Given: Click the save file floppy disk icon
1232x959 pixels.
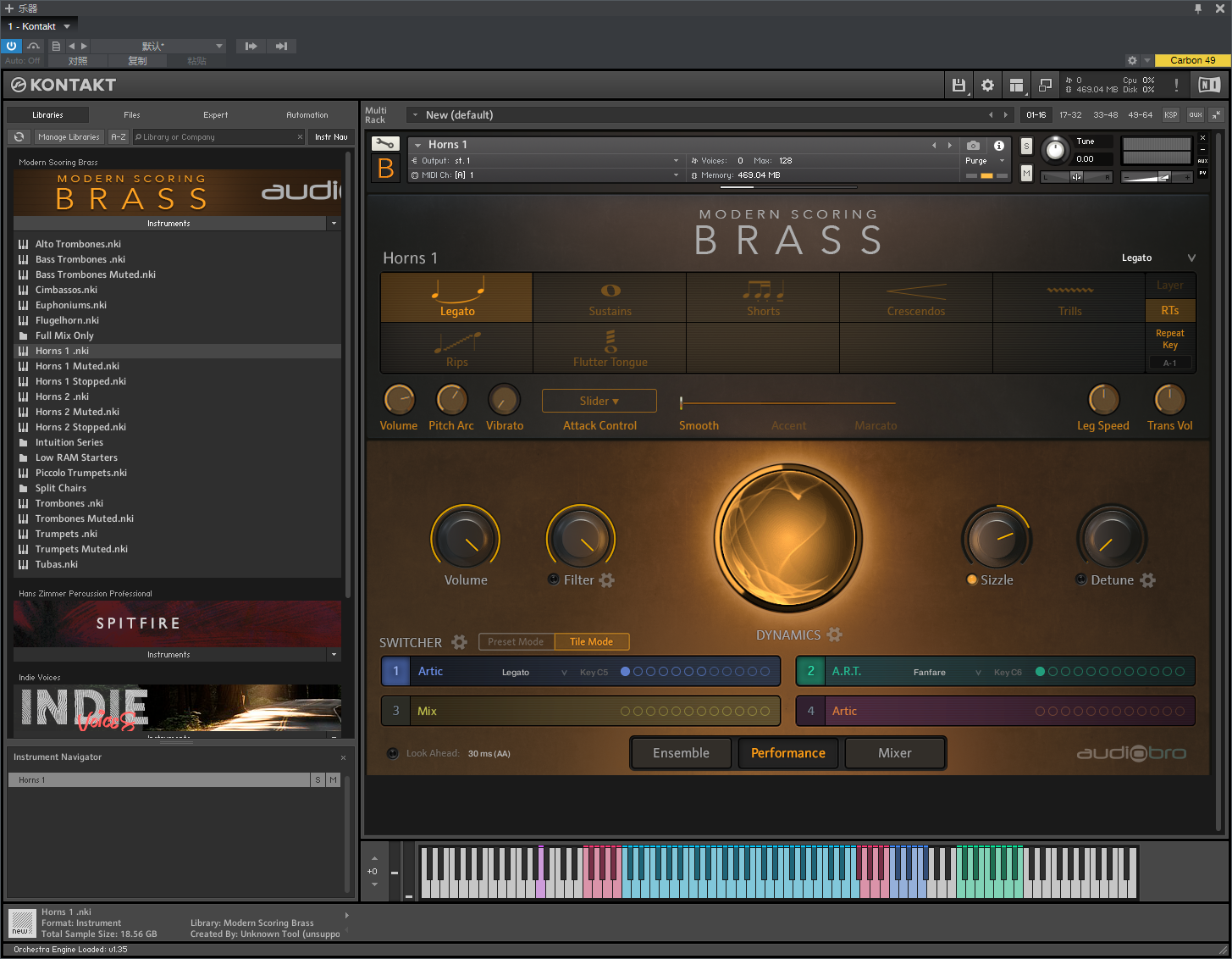Looking at the screenshot, I should (x=959, y=85).
